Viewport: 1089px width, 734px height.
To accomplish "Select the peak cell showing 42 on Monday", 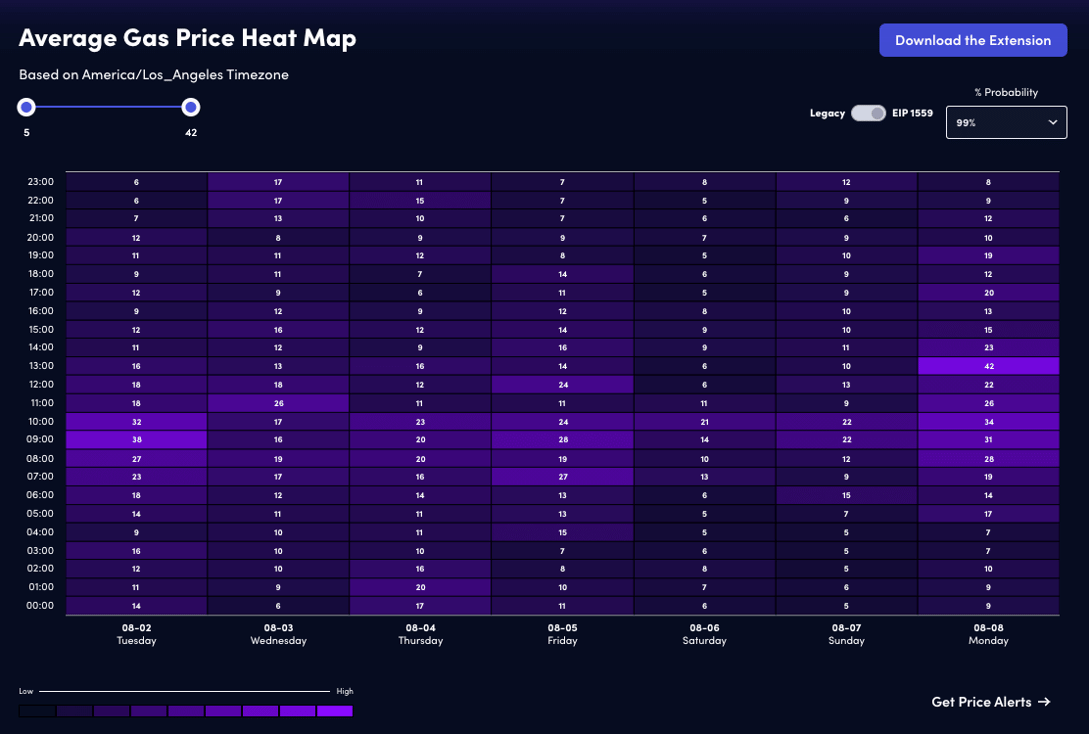I will click(988, 366).
